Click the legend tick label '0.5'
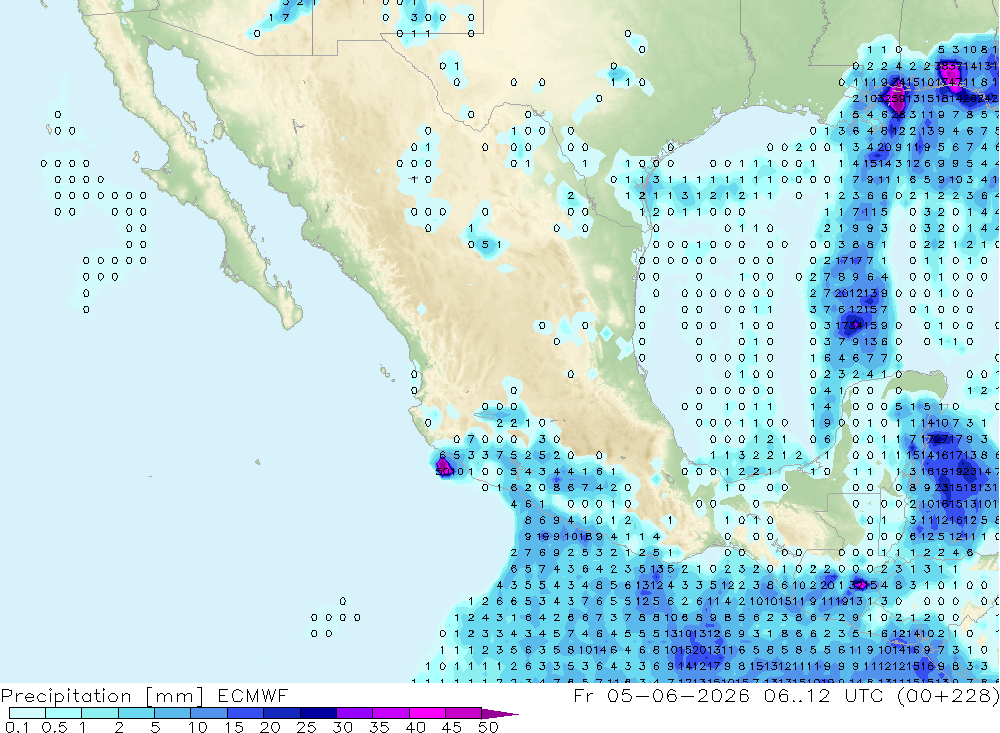Image resolution: width=1000 pixels, height=733 pixels. (x=54, y=727)
